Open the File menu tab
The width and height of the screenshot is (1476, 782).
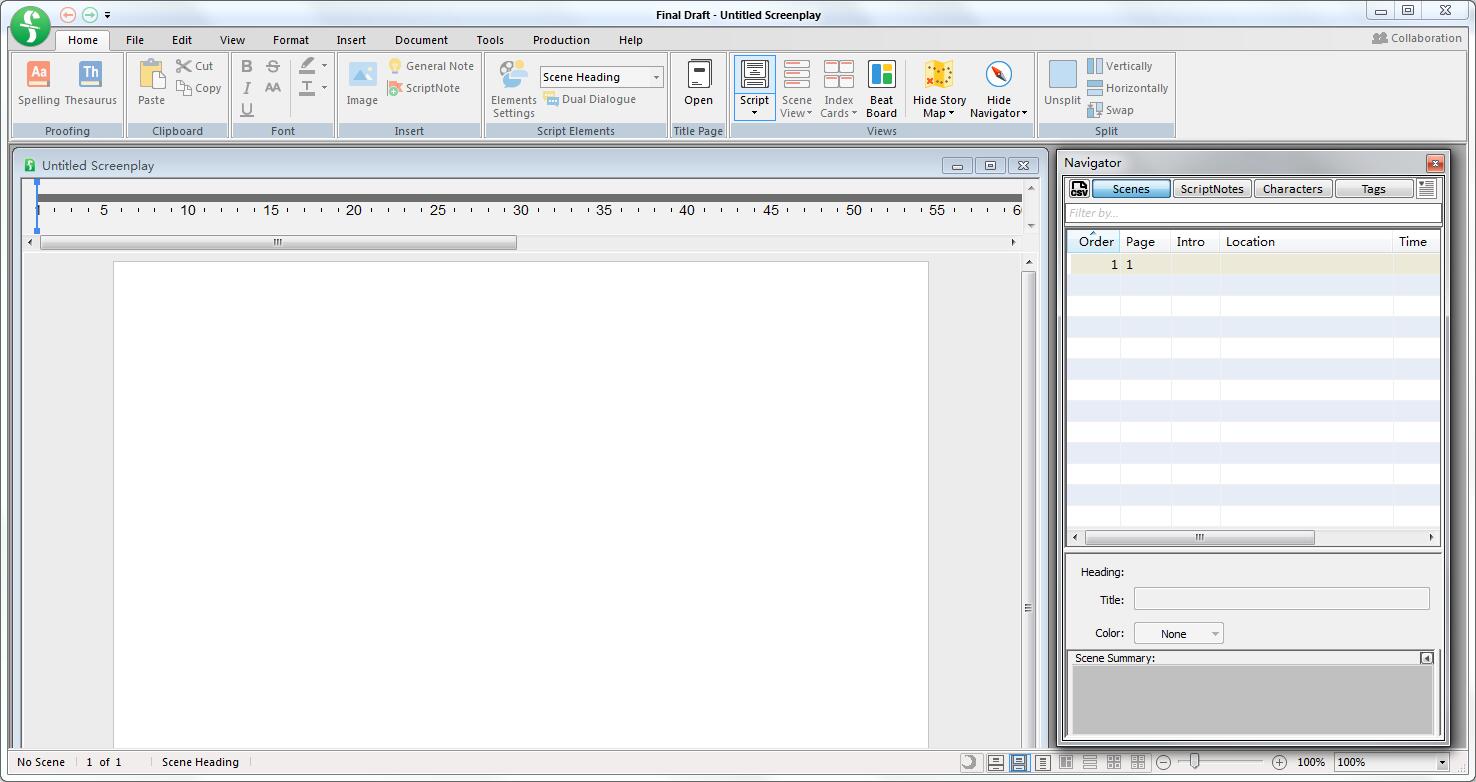135,40
